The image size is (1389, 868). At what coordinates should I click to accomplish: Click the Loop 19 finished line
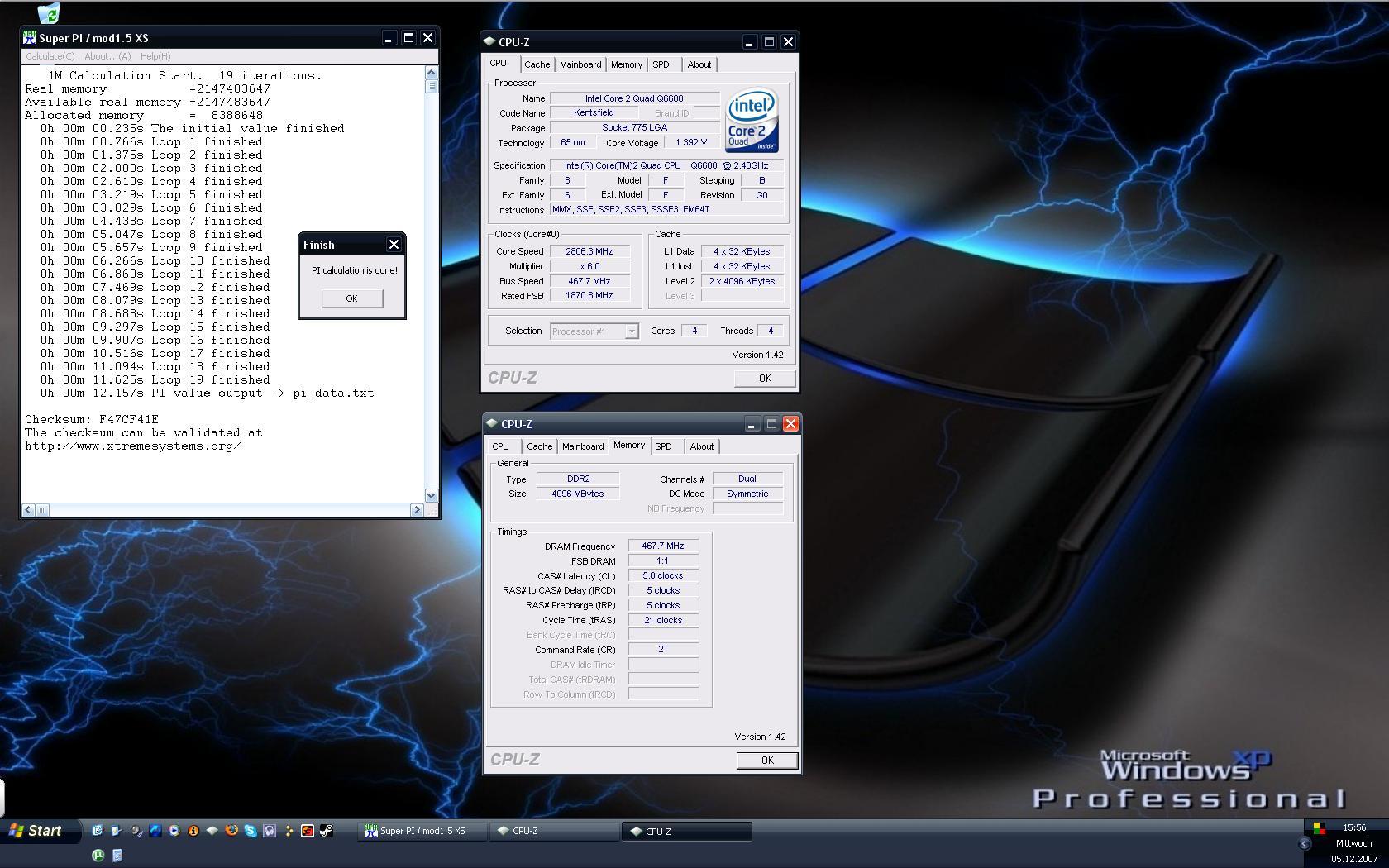[x=155, y=379]
